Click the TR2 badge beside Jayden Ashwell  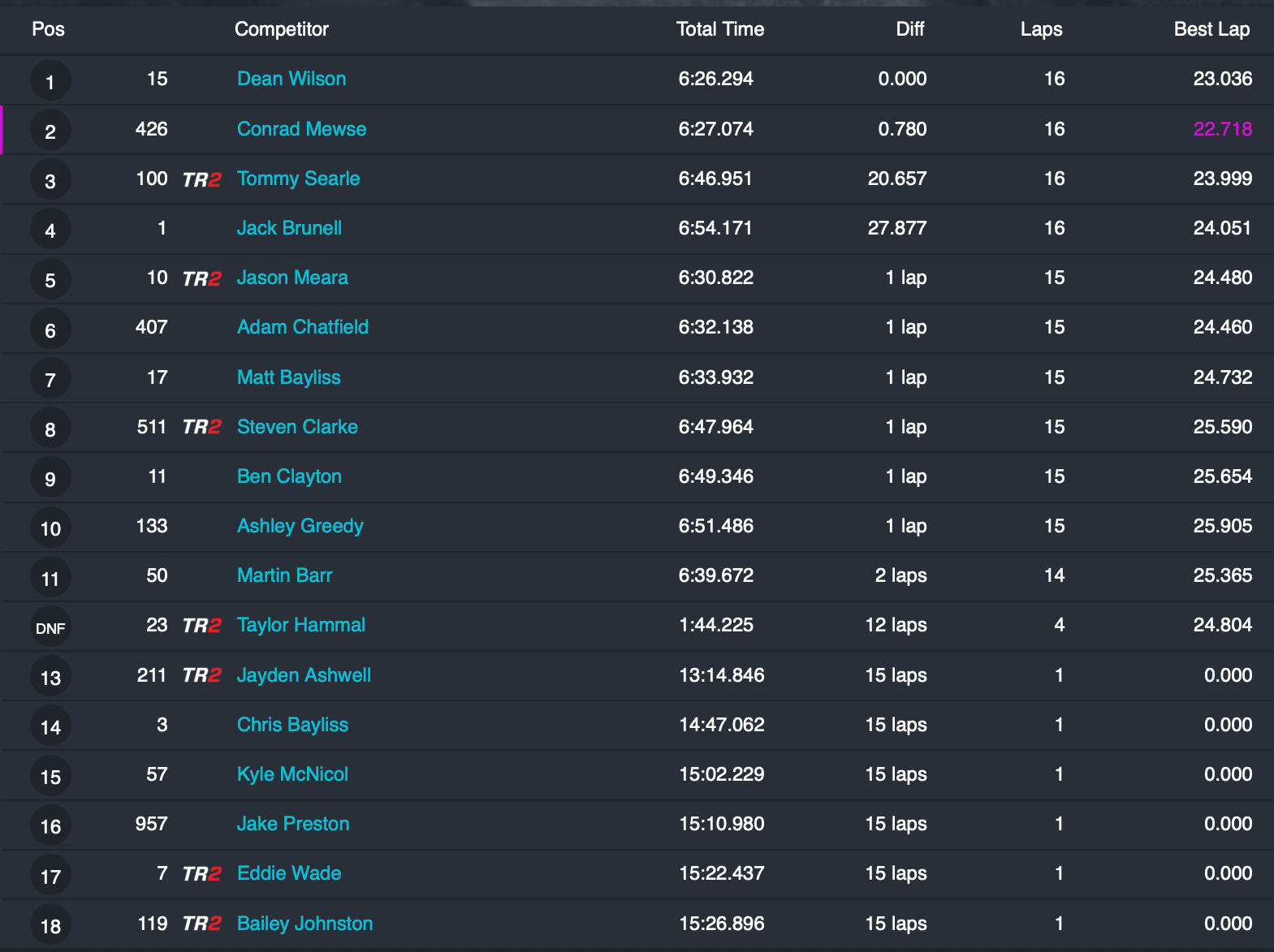coord(201,675)
